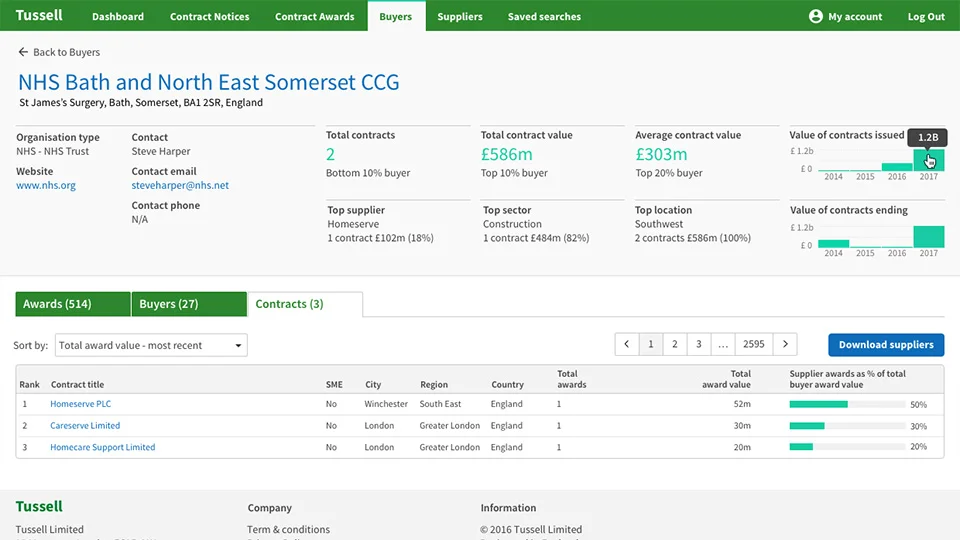Click the Country column header
Viewport: 960px width, 540px height.
[508, 384]
